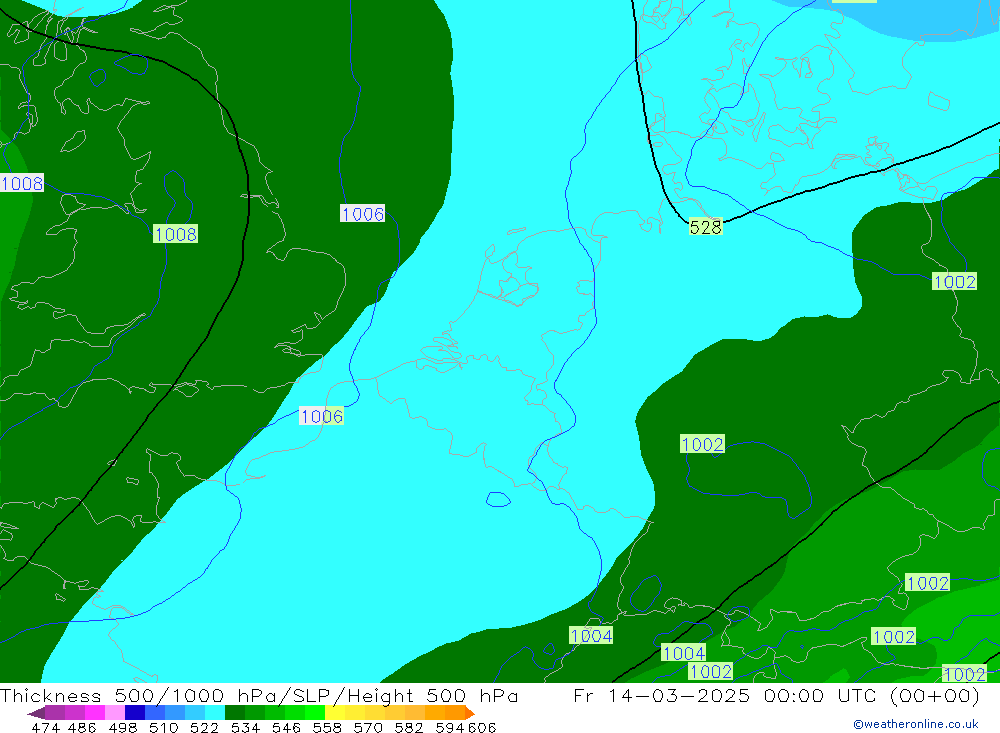Click the 570 legend value
The height and width of the screenshot is (733, 1000).
pyautogui.click(x=367, y=727)
